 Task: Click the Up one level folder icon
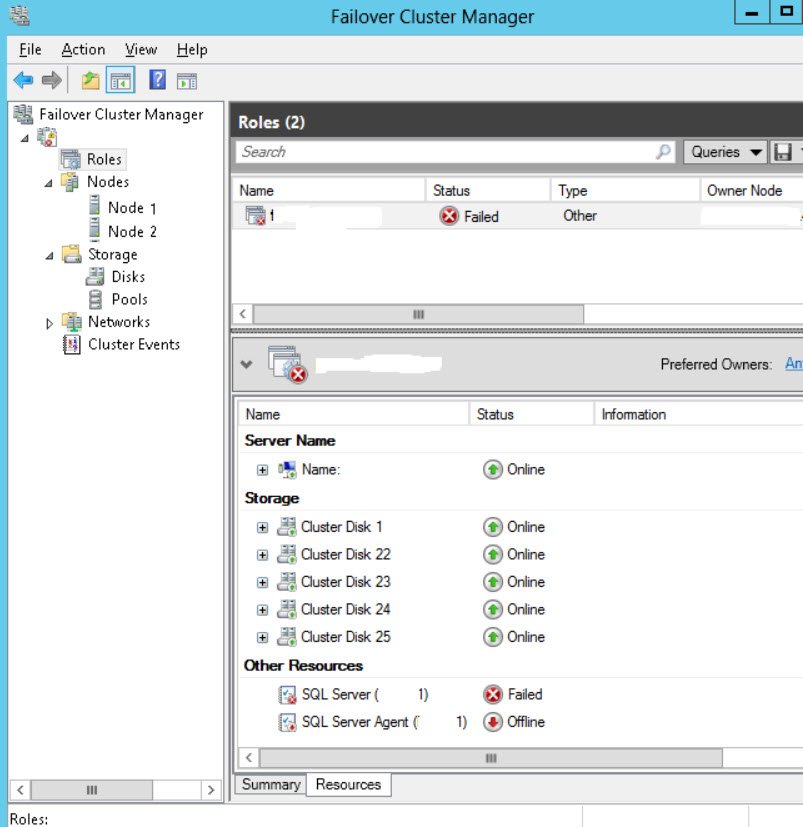point(90,81)
